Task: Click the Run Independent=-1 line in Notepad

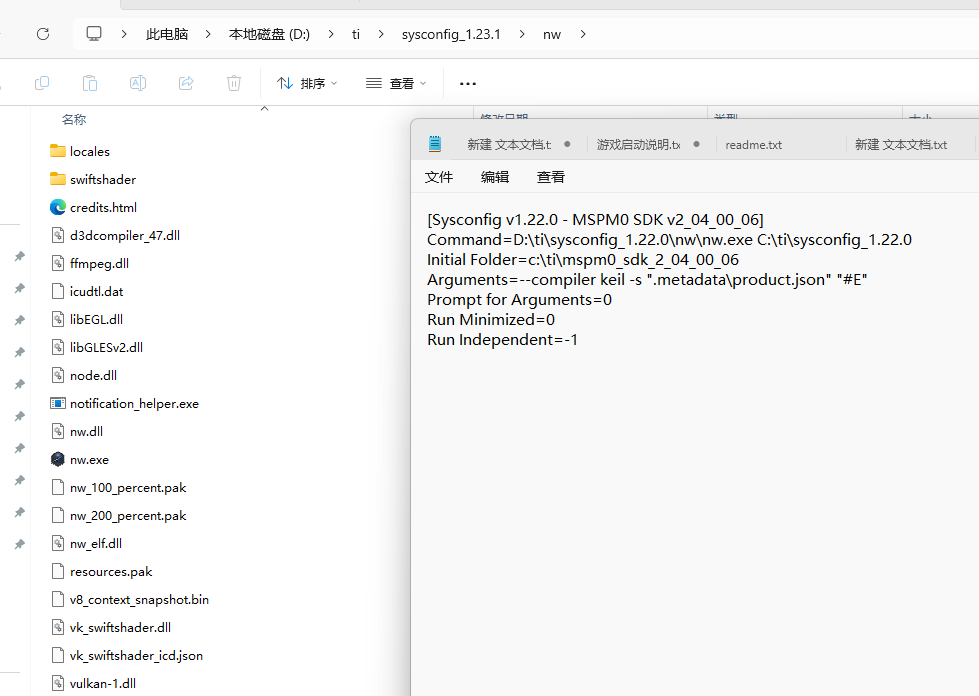Action: point(503,340)
